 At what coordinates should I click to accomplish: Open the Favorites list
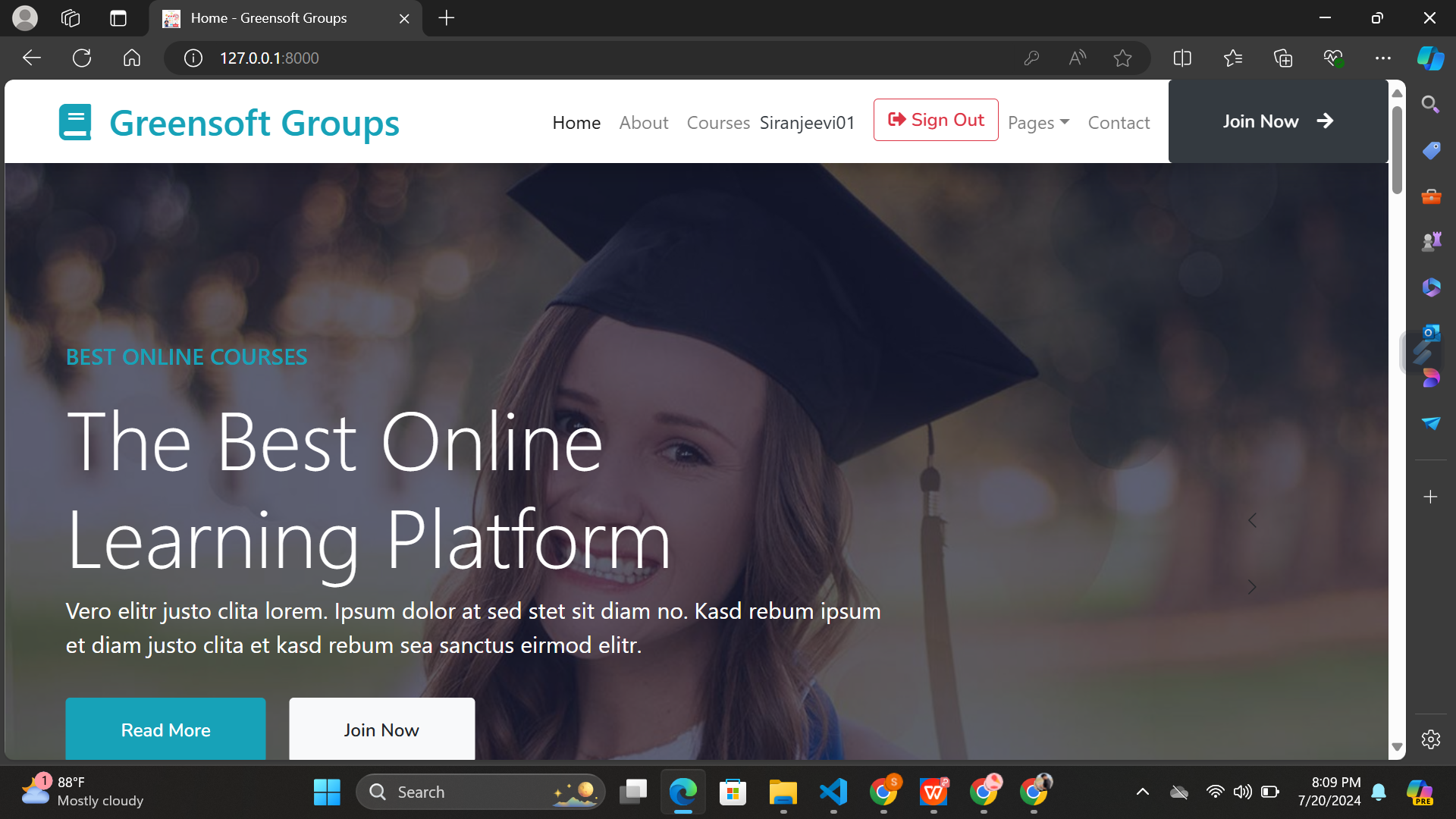point(1233,58)
